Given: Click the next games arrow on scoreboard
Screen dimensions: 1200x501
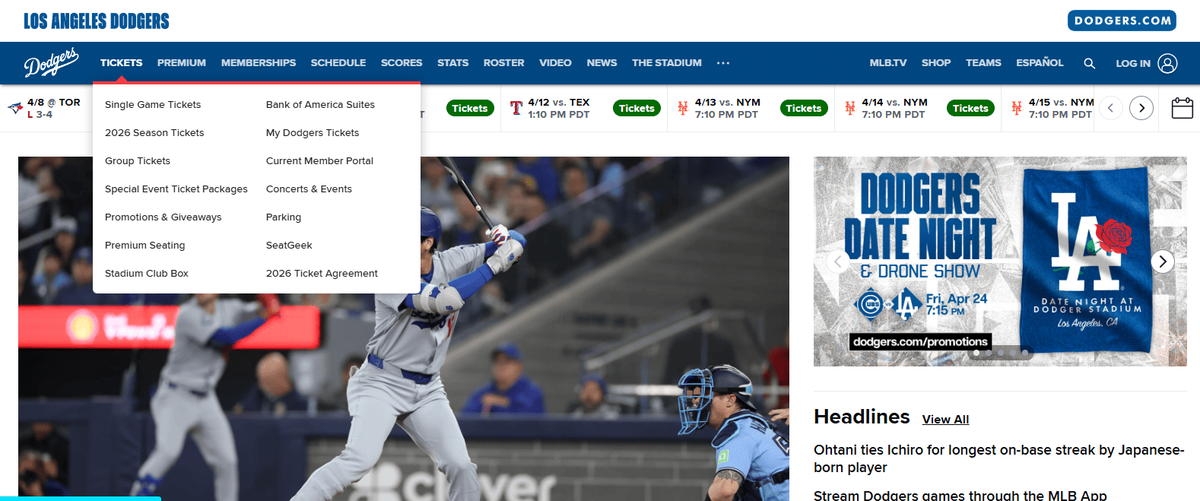Looking at the screenshot, I should tap(1142, 108).
